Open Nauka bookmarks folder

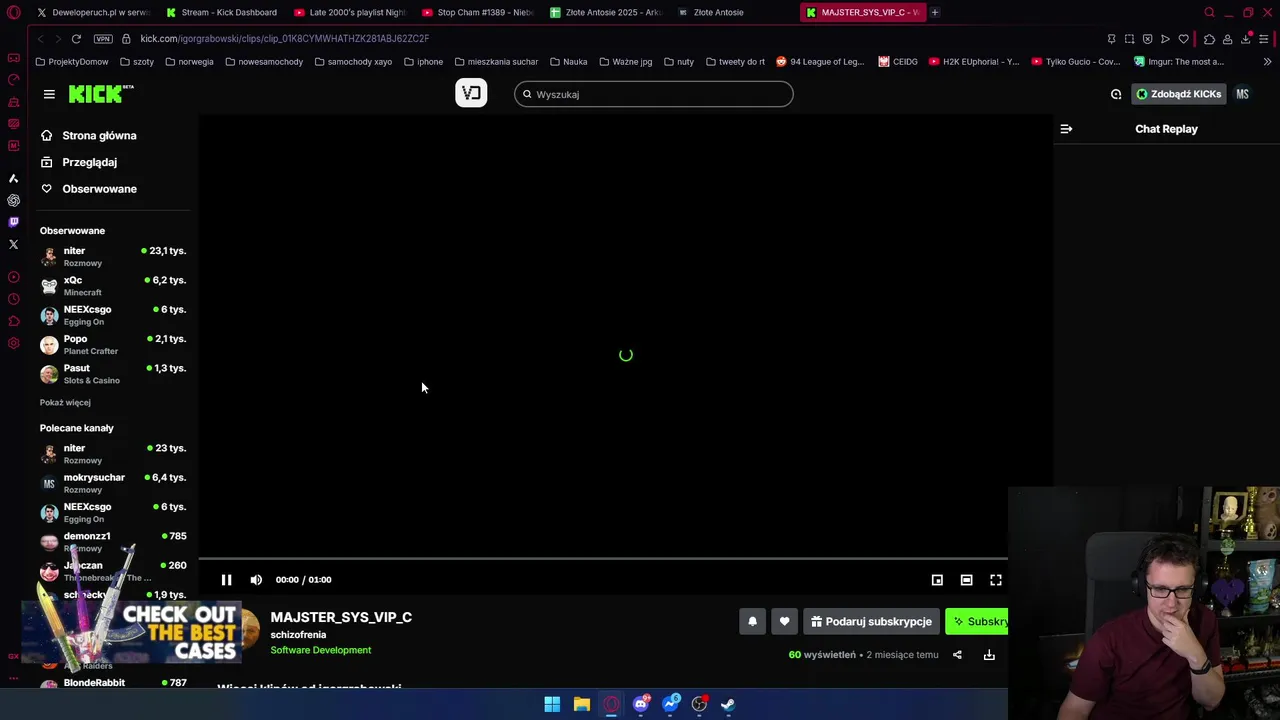click(x=568, y=61)
